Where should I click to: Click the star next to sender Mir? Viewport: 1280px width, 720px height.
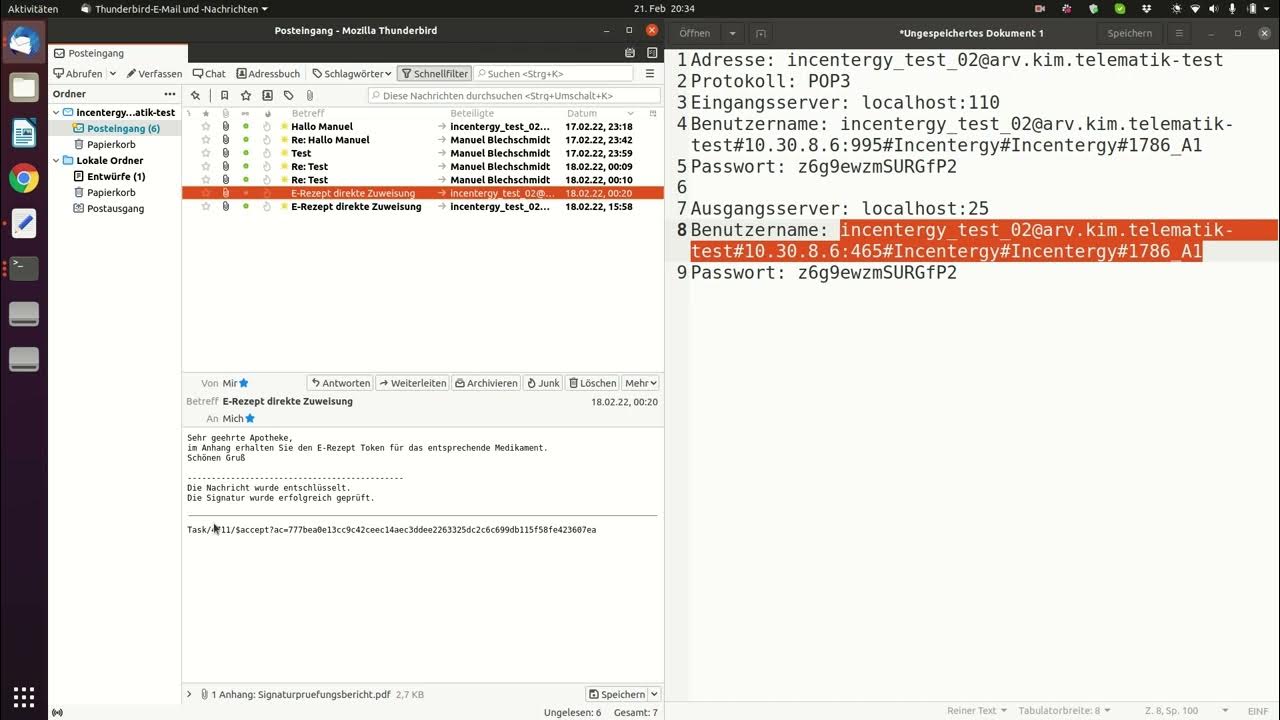coord(244,383)
